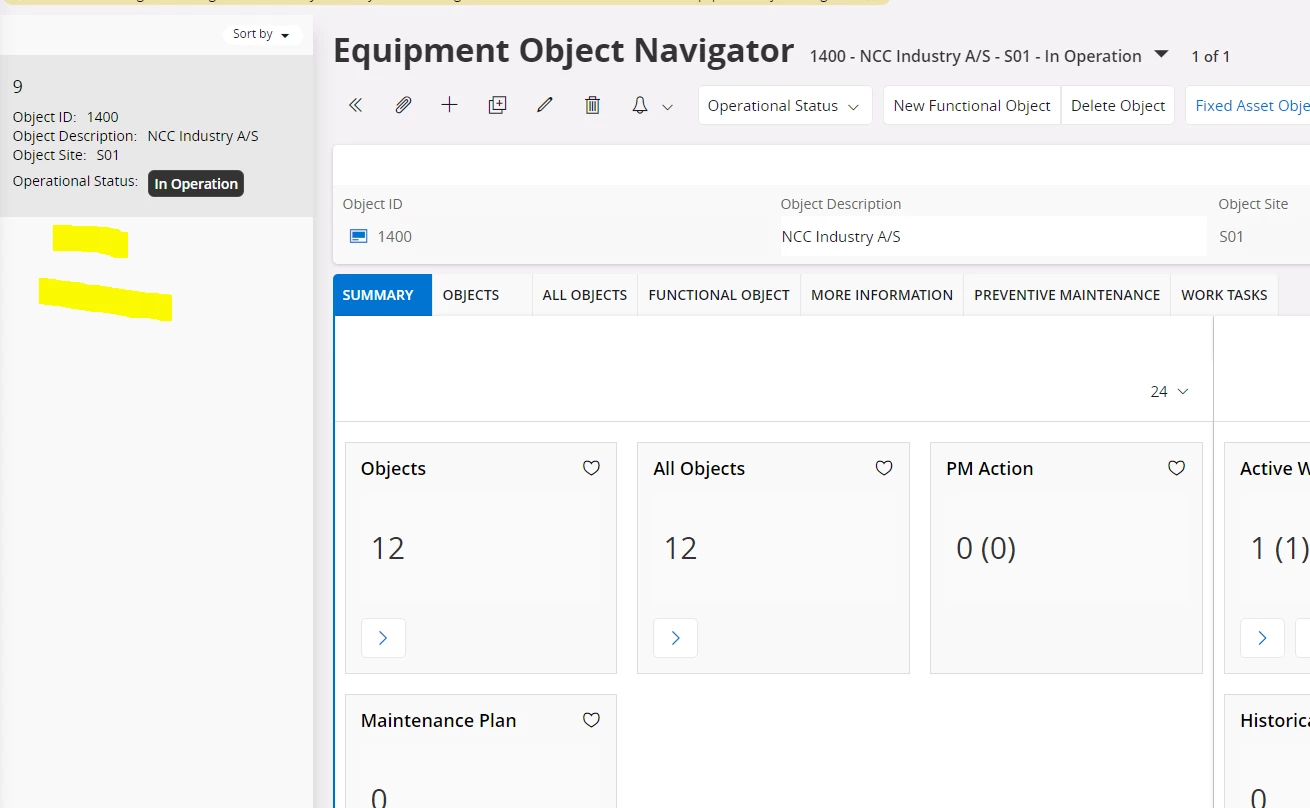The width and height of the screenshot is (1310, 808).
Task: Click All Objects card count 12
Action: [x=680, y=548]
